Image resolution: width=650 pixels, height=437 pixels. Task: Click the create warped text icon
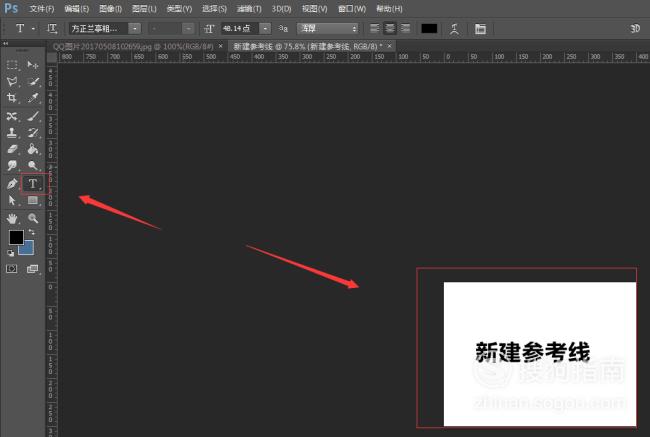click(454, 29)
